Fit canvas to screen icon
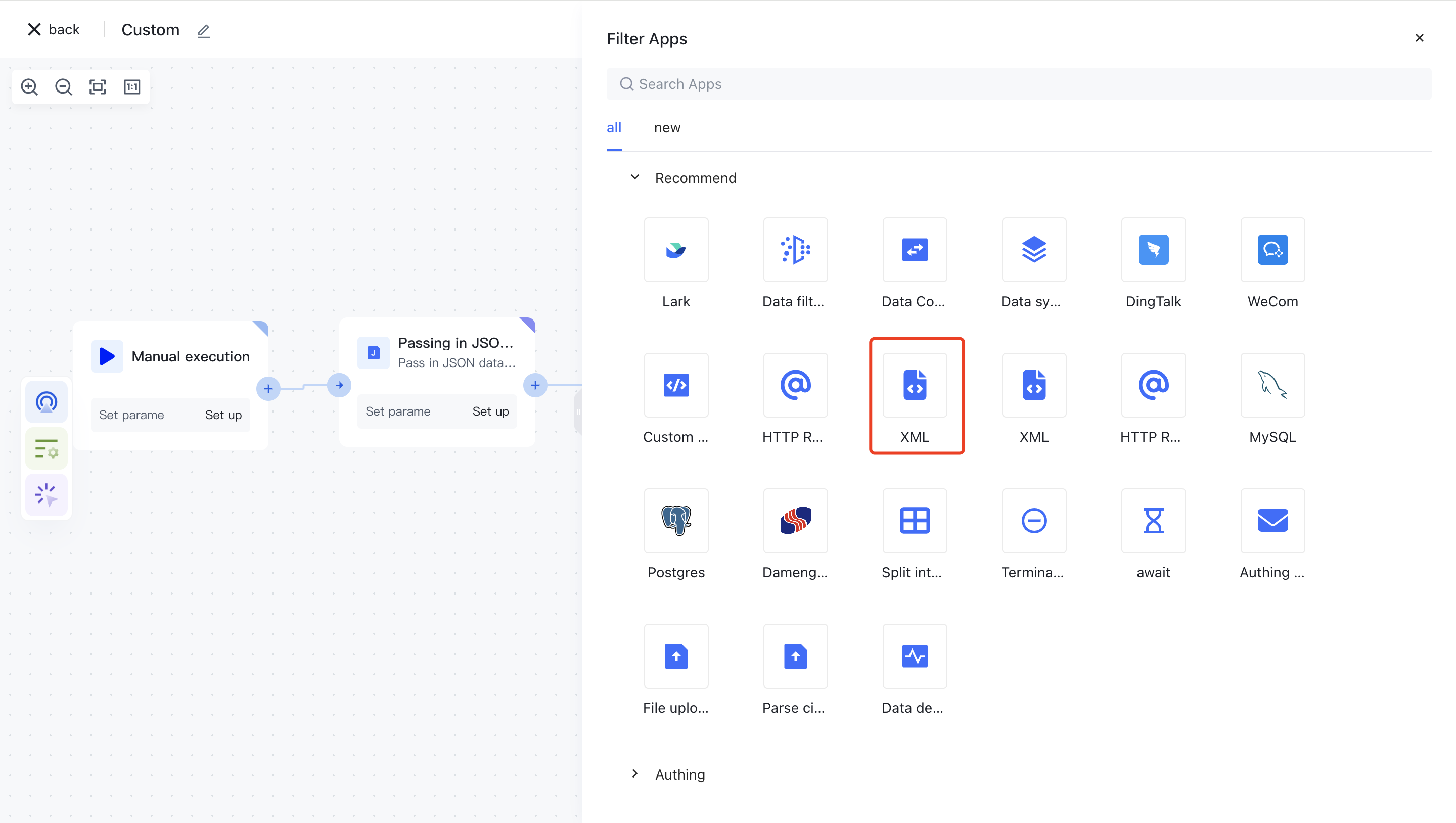Screen dimensions: 1456x823 (x=98, y=87)
